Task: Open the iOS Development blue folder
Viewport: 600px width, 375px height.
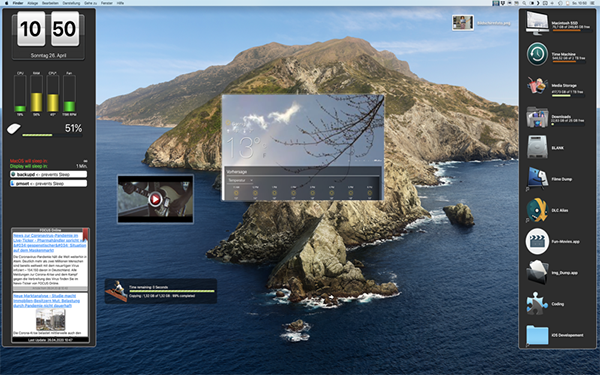Action: point(537,335)
